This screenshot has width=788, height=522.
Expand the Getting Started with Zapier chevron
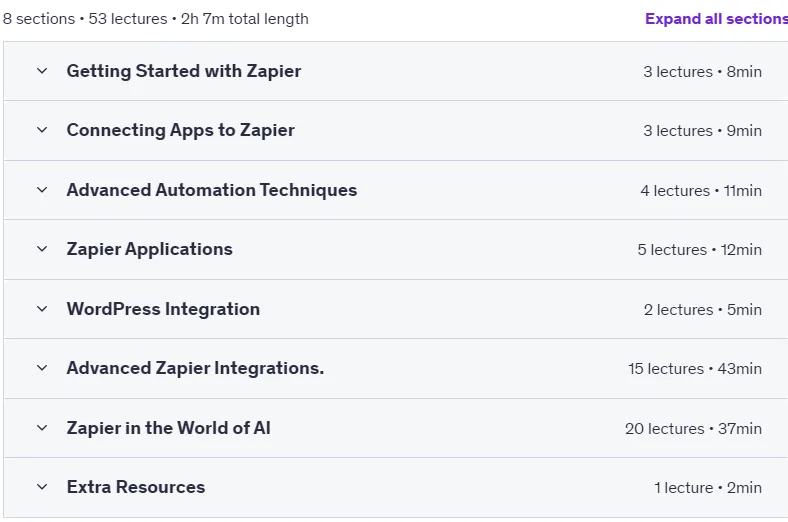click(42, 71)
